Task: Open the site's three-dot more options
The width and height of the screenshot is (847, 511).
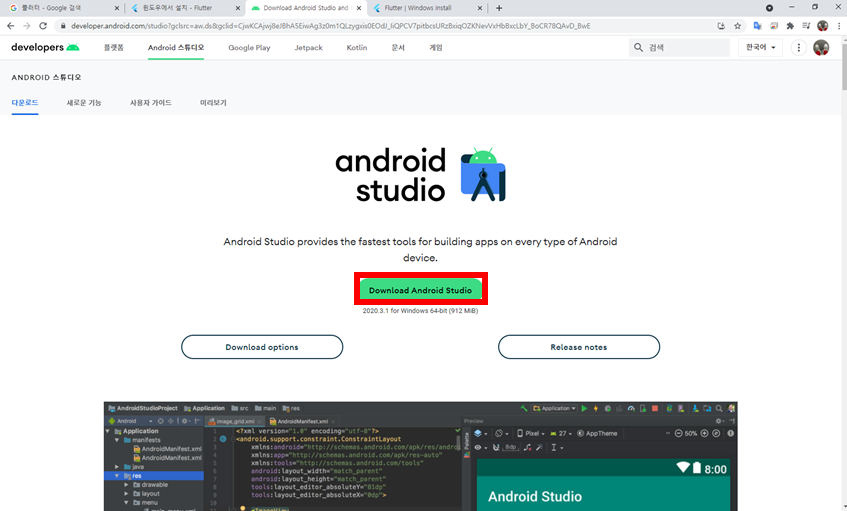Action: (x=799, y=48)
